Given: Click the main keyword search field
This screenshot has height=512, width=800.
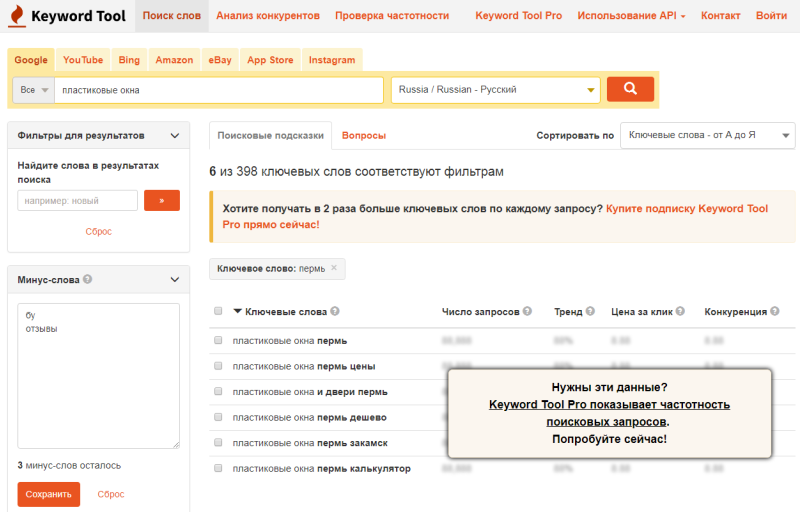Looking at the screenshot, I should (x=219, y=90).
